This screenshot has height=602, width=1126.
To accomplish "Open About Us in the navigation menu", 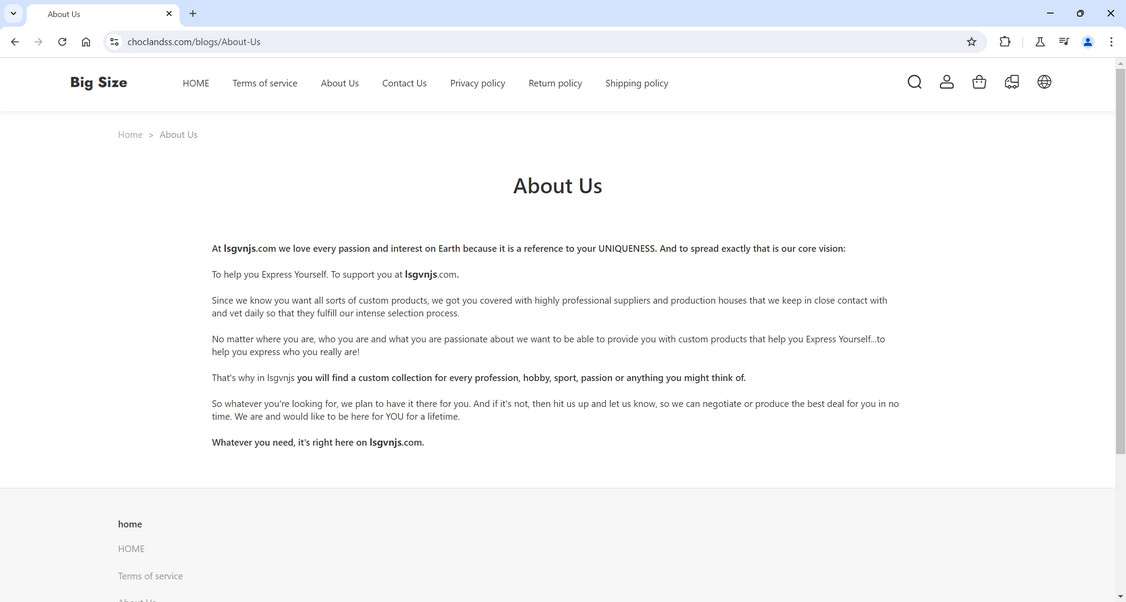I will click(x=339, y=83).
